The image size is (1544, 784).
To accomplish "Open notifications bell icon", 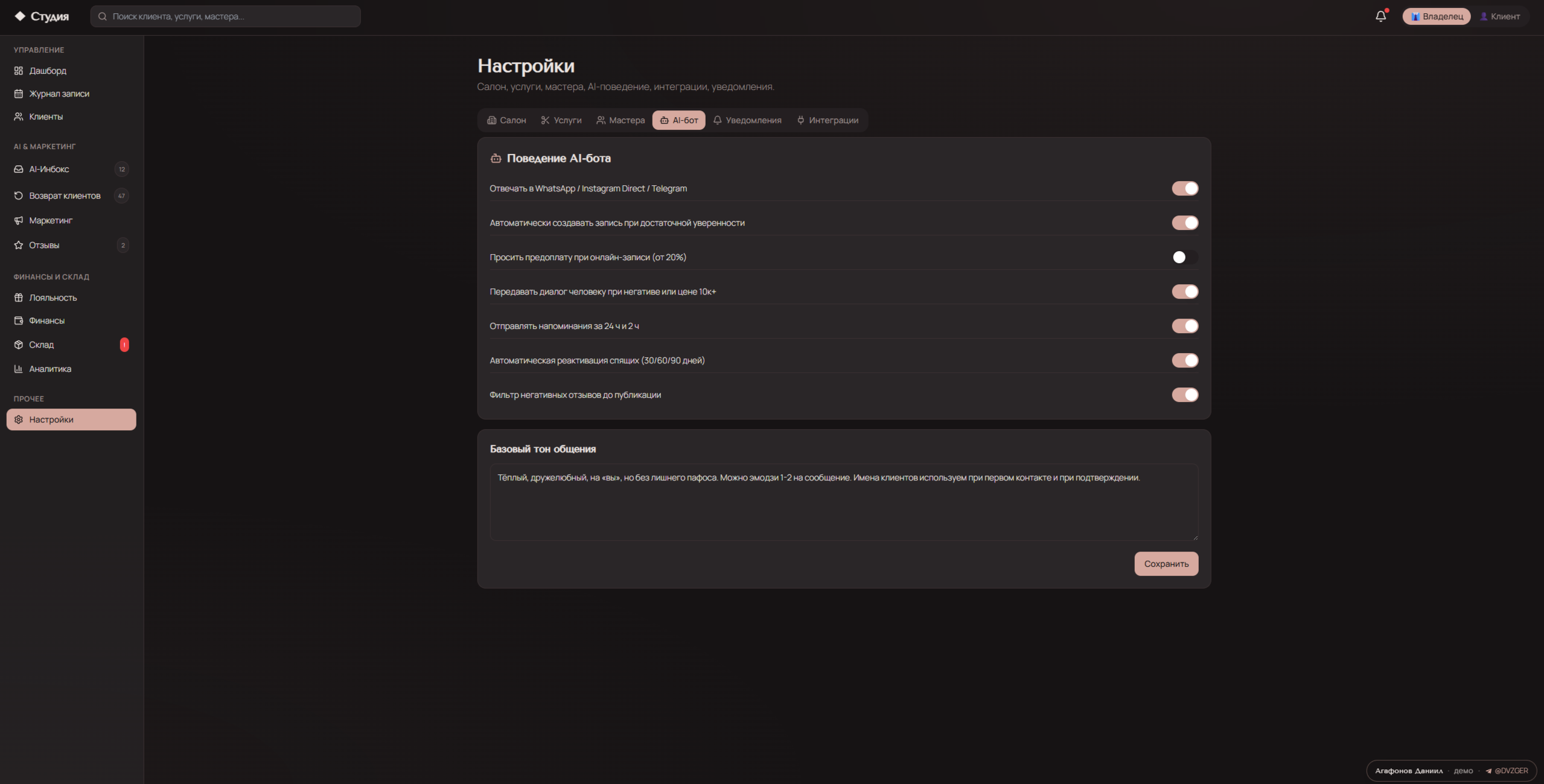I will click(1380, 16).
